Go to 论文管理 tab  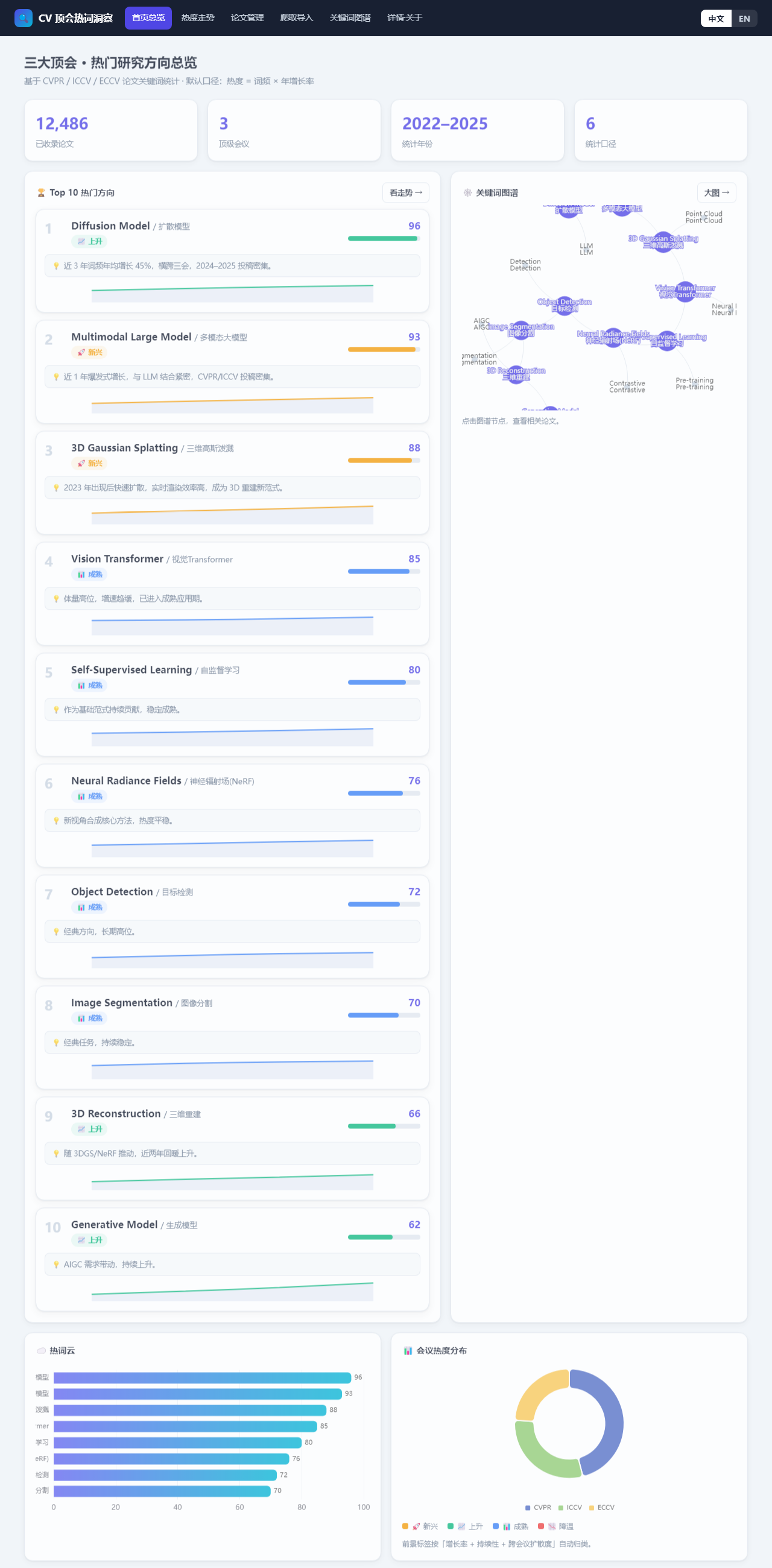pos(247,17)
